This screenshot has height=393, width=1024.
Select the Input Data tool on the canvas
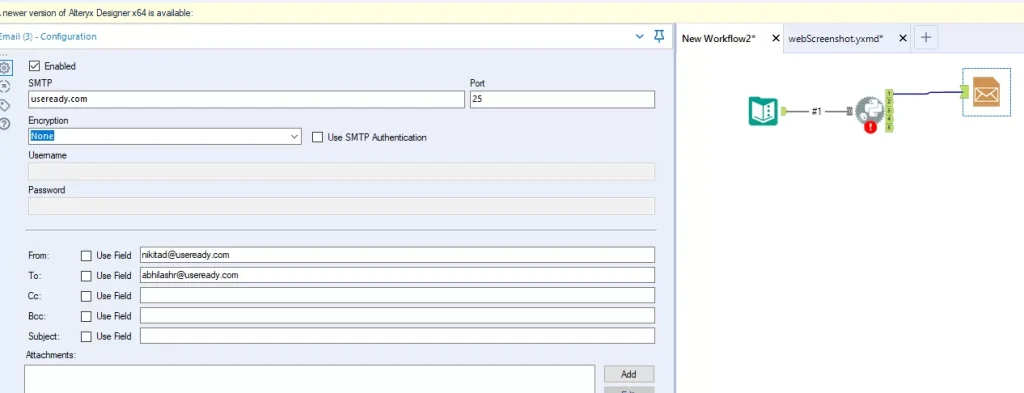(763, 111)
